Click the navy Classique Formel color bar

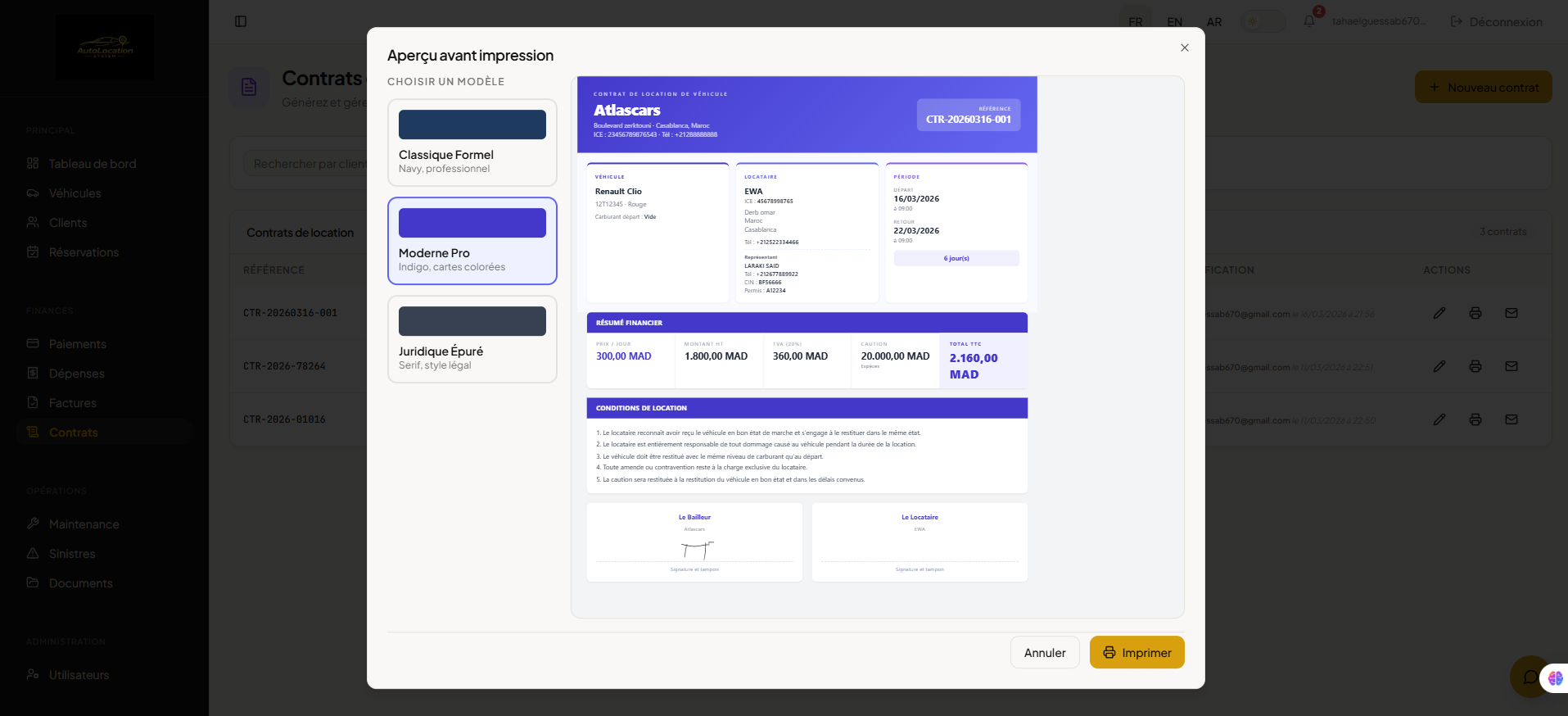472,125
